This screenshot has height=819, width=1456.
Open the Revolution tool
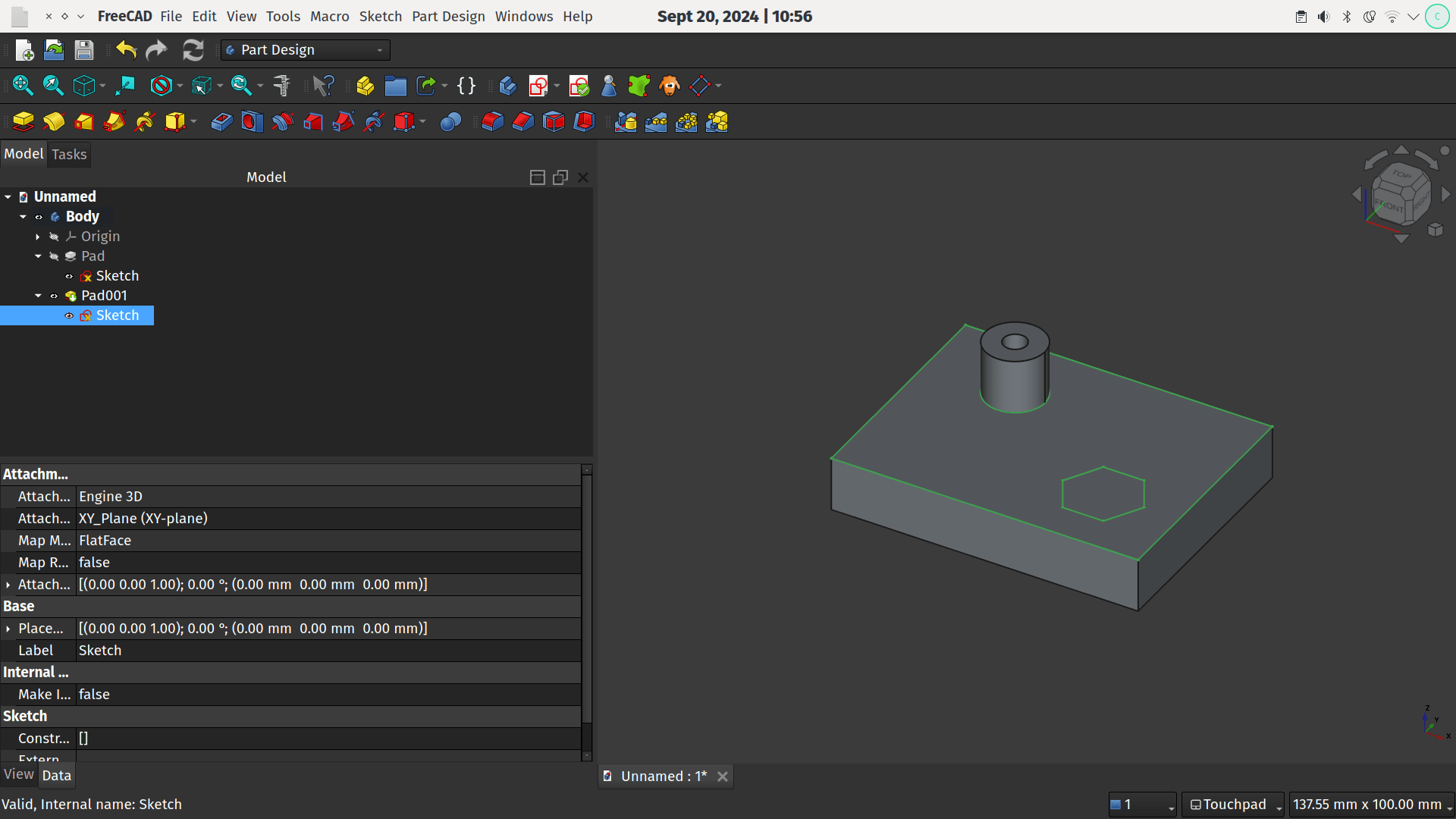point(54,121)
